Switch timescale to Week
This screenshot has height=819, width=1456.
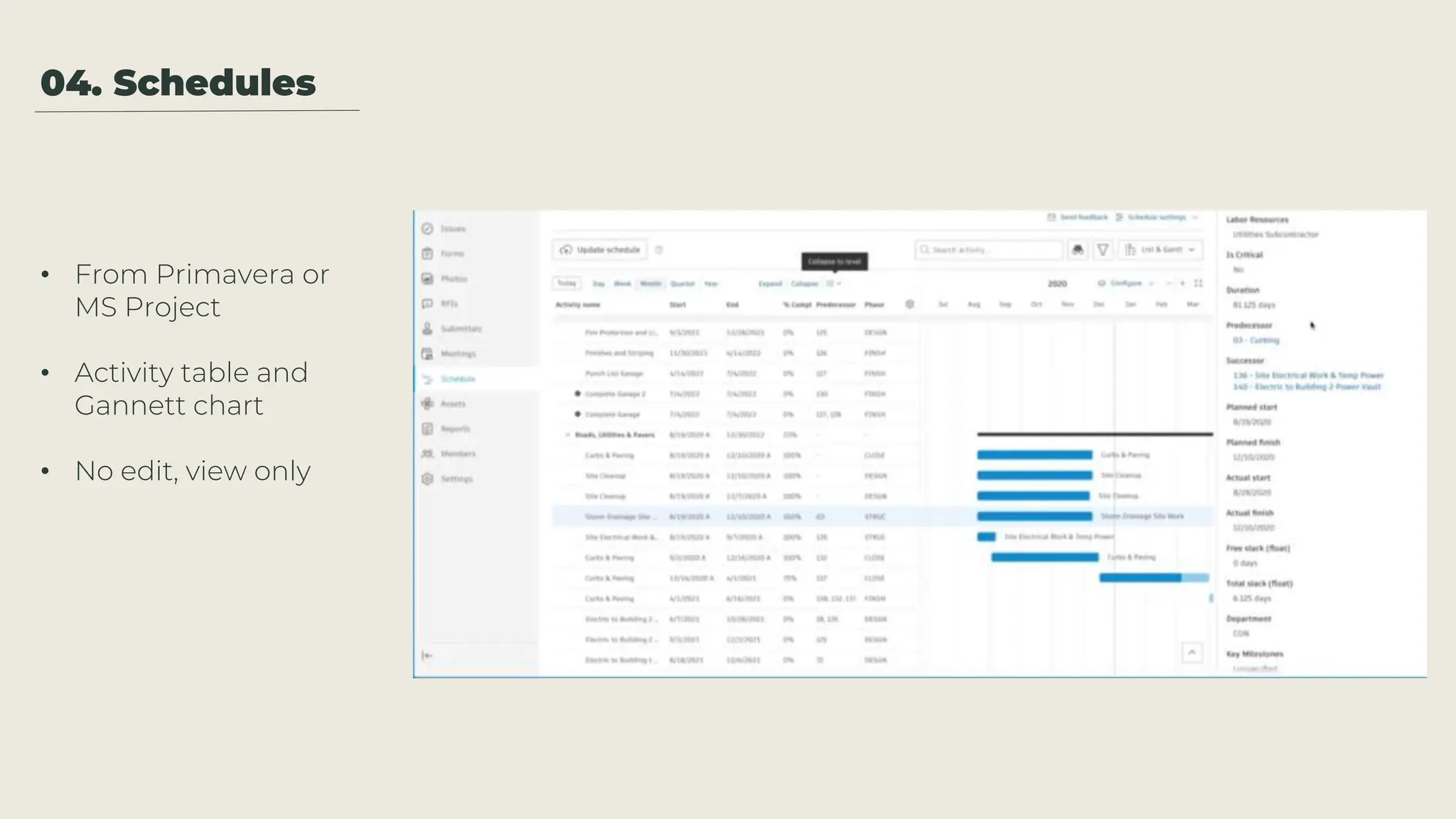(x=622, y=284)
